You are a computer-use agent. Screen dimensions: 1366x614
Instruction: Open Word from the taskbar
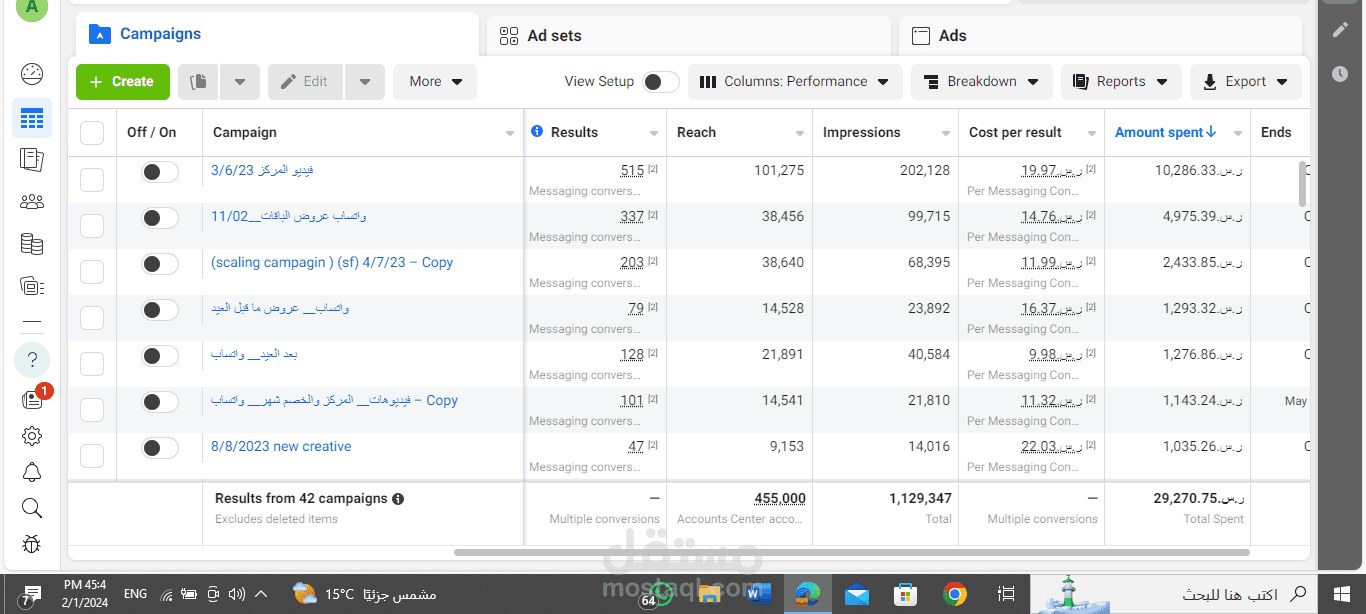click(x=759, y=595)
